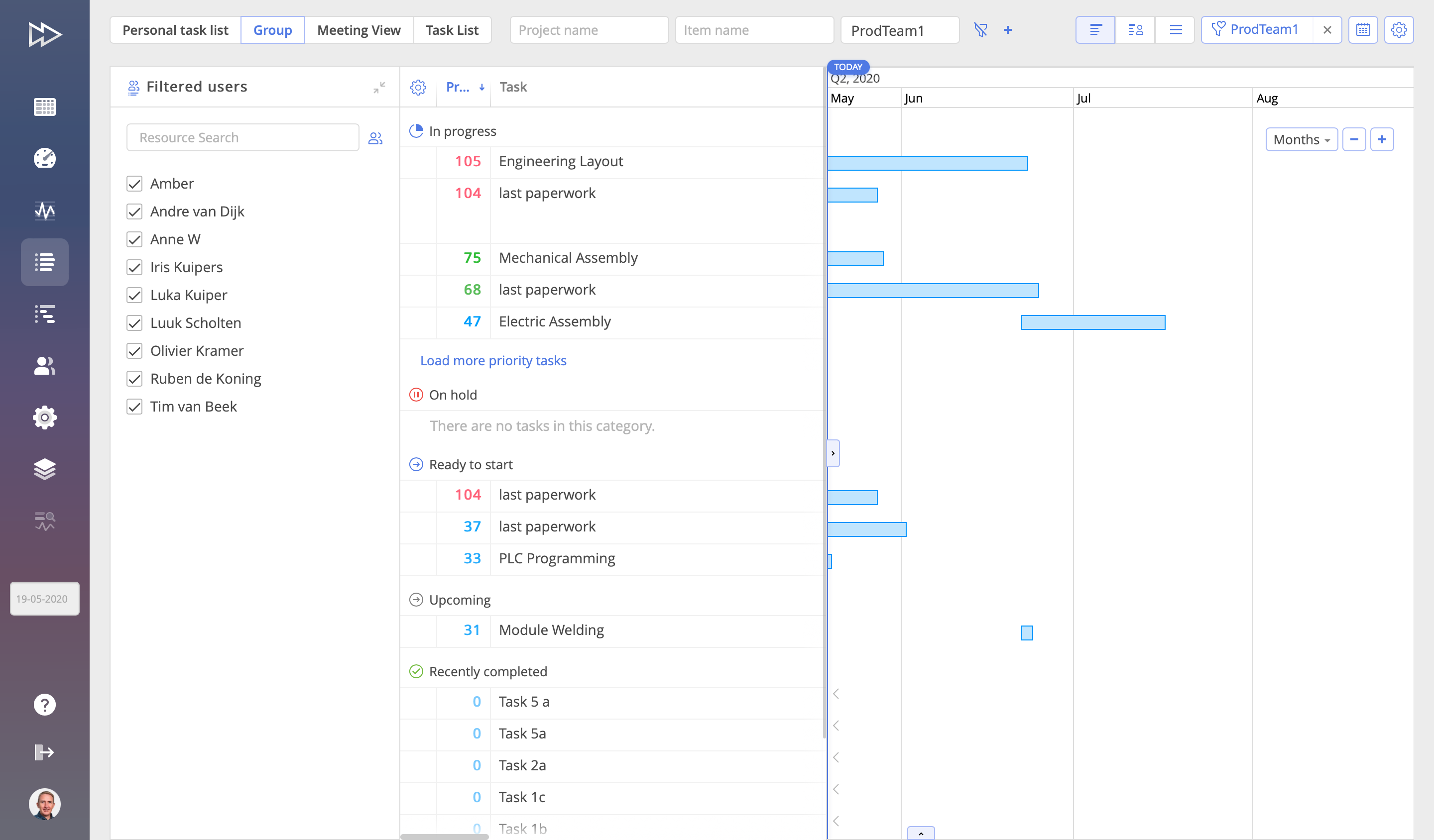Uncheck the Amber user checkbox
Viewport: 1434px width, 840px height.
pyautogui.click(x=134, y=184)
